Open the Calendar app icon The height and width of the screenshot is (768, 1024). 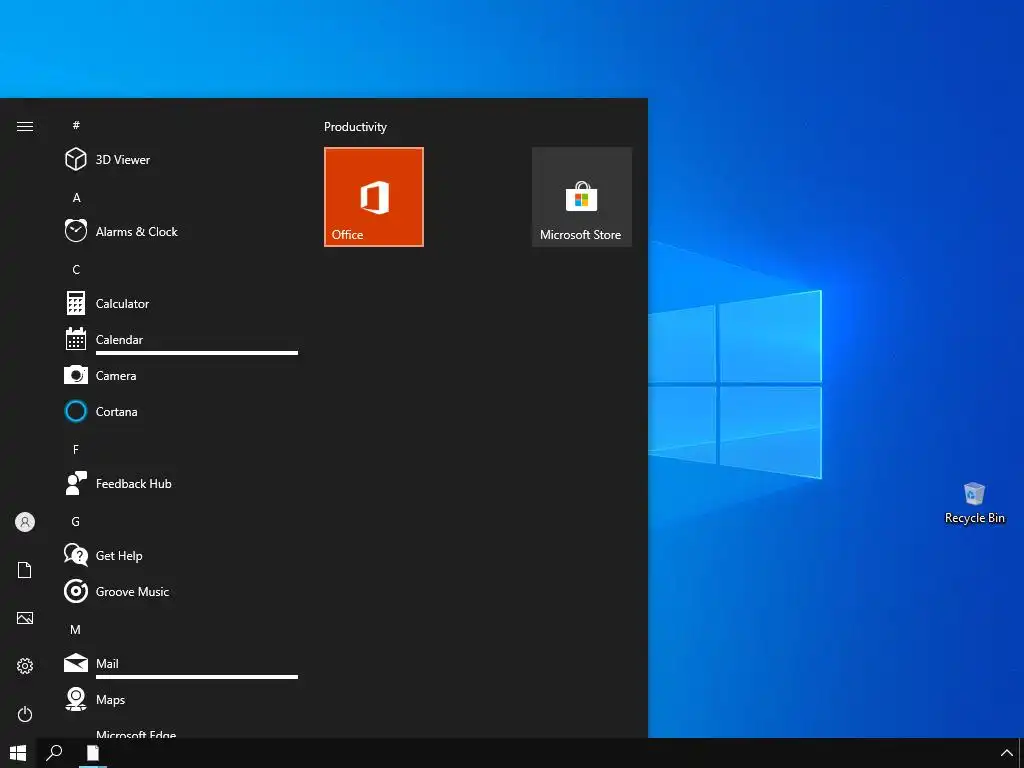(76, 339)
